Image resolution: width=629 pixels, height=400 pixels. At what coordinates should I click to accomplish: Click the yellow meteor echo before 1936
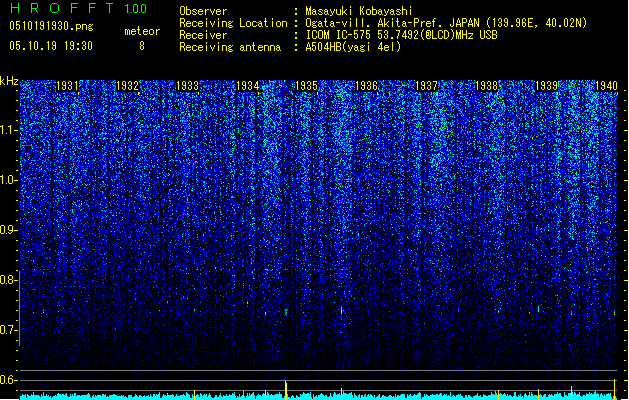point(341,310)
